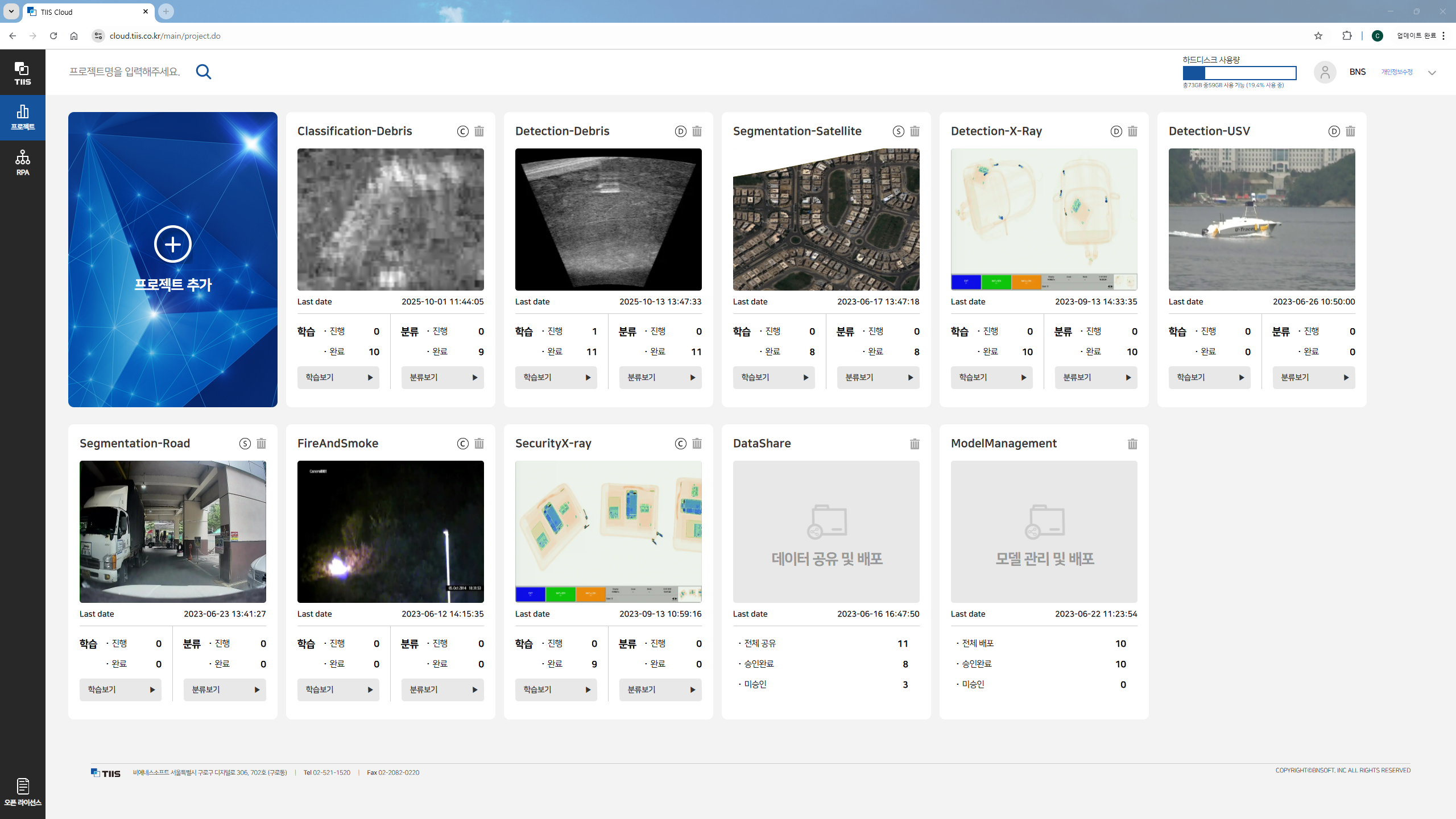The height and width of the screenshot is (819, 1456).
Task: Click the C type icon on FireAndSmoke
Action: click(462, 444)
